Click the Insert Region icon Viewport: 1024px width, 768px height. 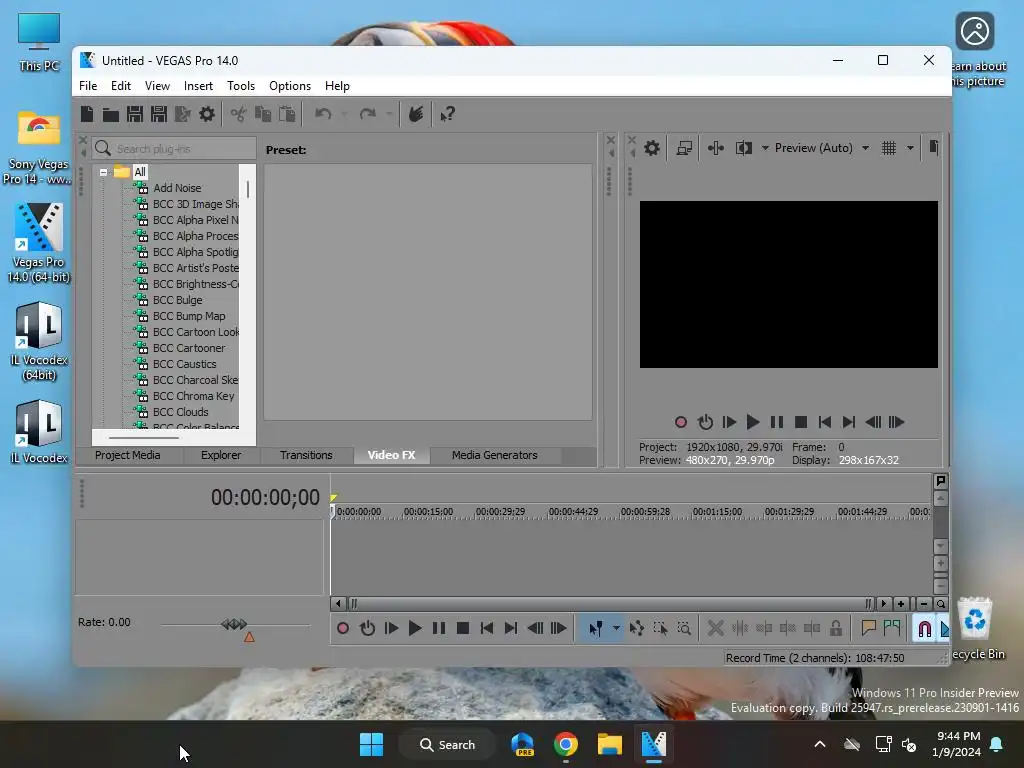point(891,628)
